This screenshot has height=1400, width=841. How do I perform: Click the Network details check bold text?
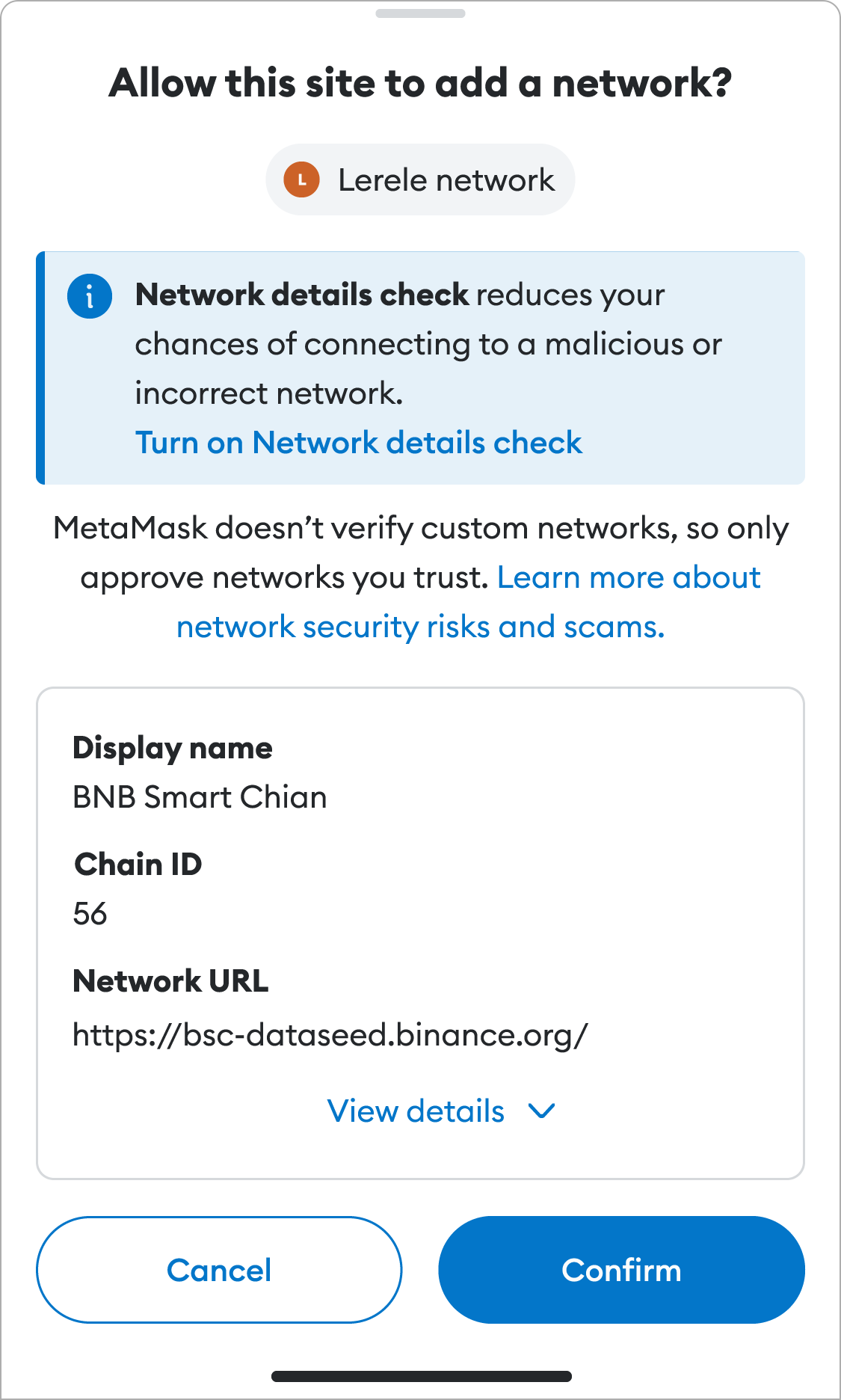(x=302, y=295)
